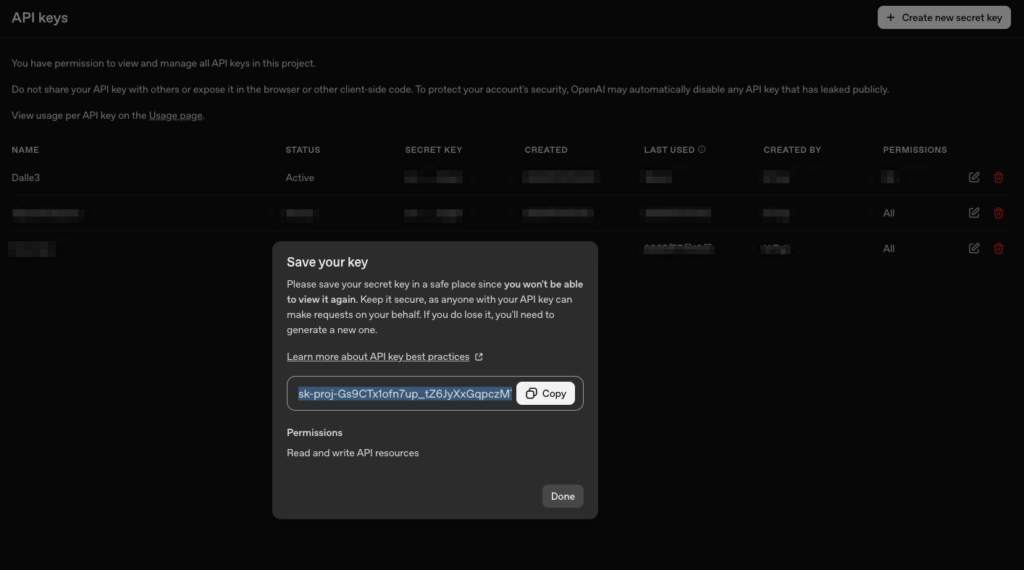Click the Created By column header

pyautogui.click(x=792, y=150)
